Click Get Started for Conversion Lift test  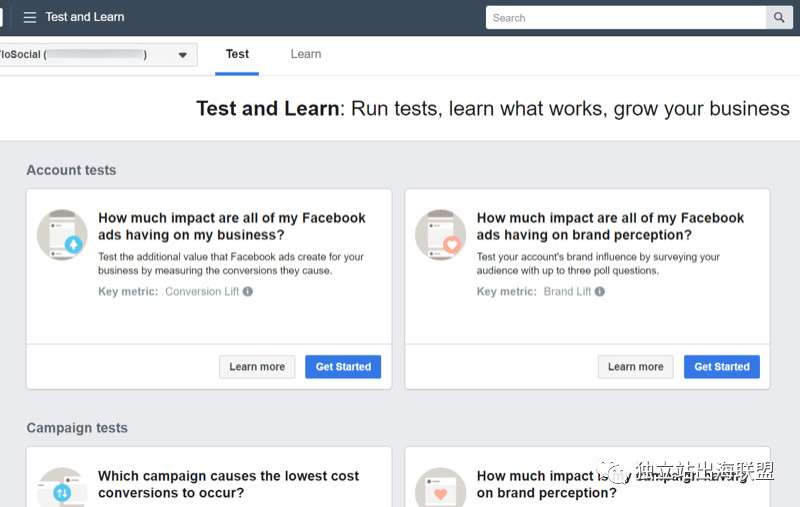343,367
